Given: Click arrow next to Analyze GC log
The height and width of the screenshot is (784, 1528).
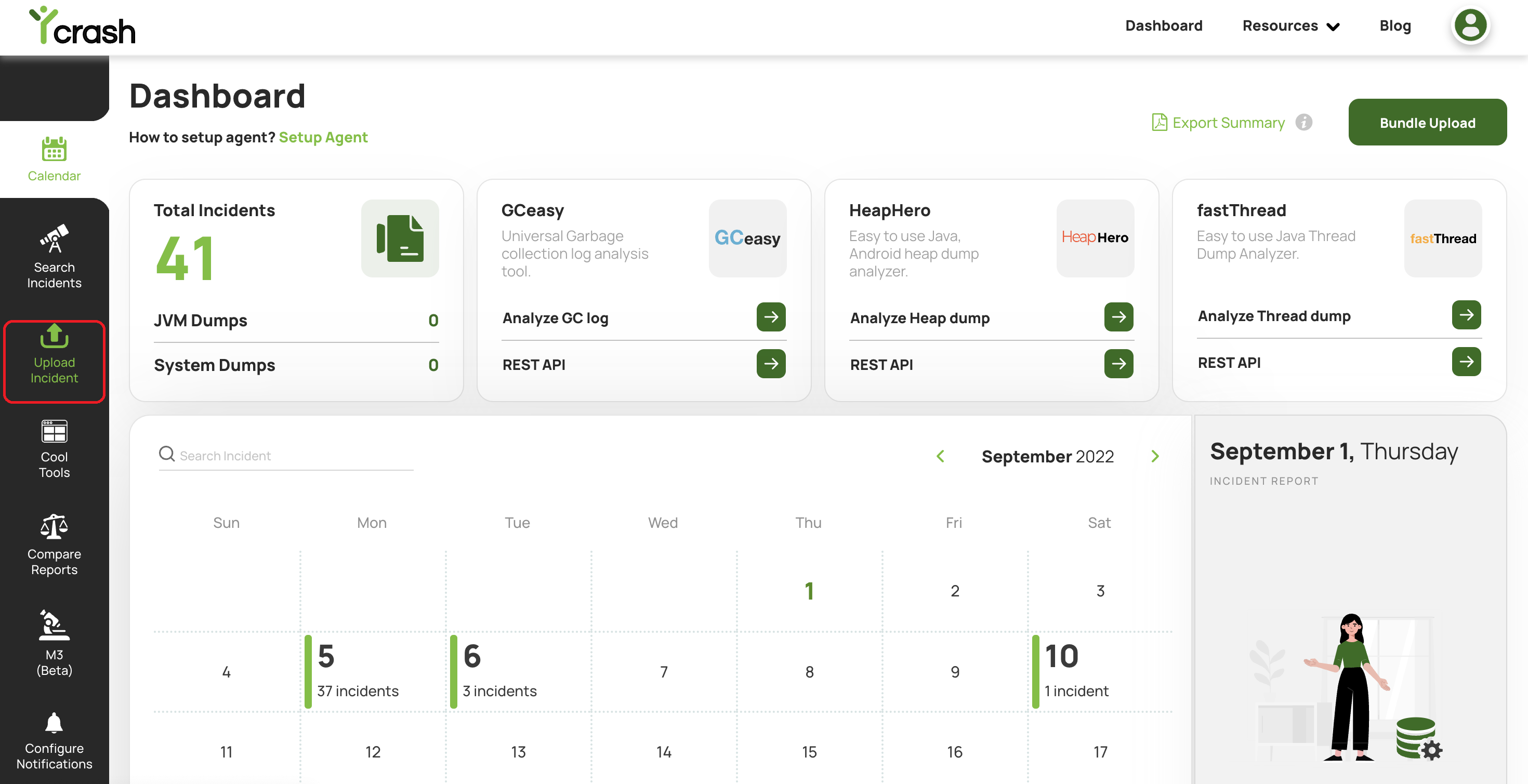Looking at the screenshot, I should click(771, 317).
